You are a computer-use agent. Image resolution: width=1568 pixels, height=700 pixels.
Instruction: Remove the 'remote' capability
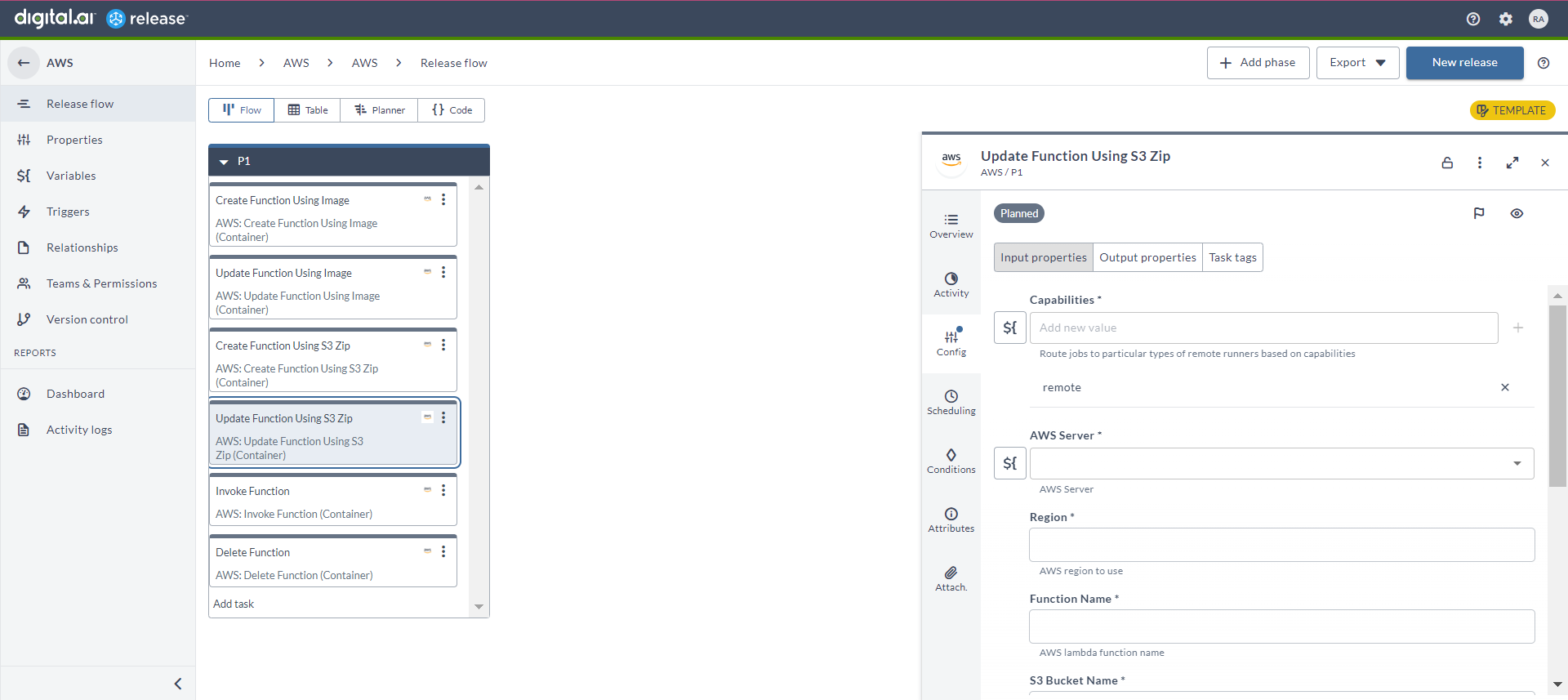pos(1505,387)
